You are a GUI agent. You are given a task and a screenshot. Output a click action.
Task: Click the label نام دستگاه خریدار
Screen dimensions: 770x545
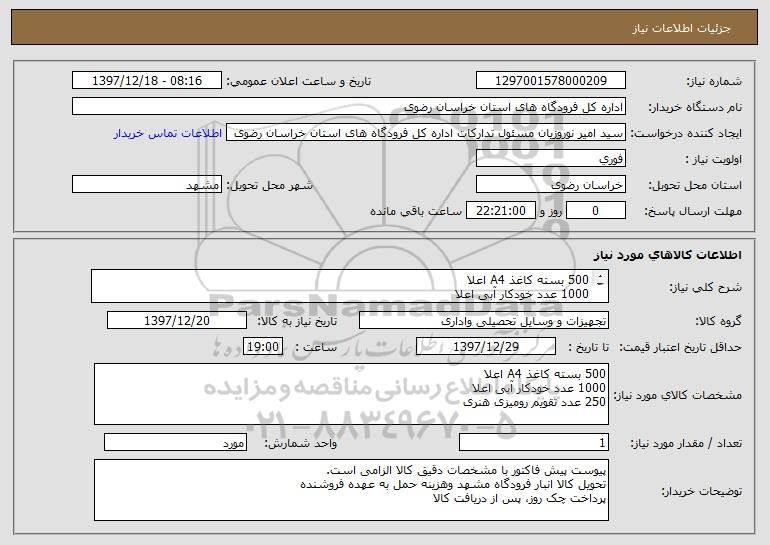tap(695, 108)
